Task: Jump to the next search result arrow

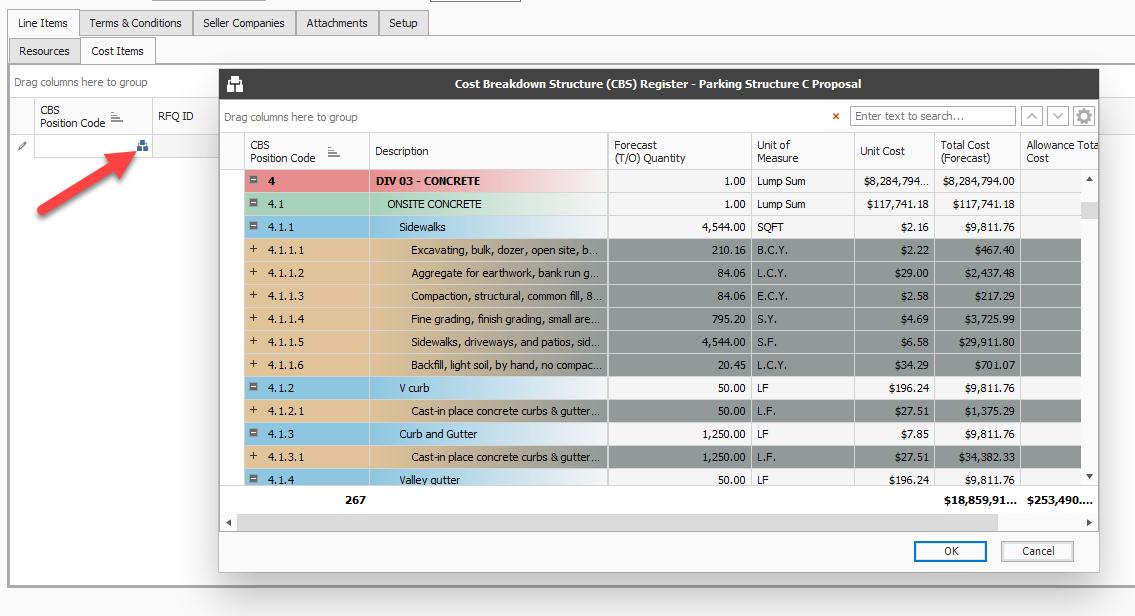Action: click(x=1058, y=116)
